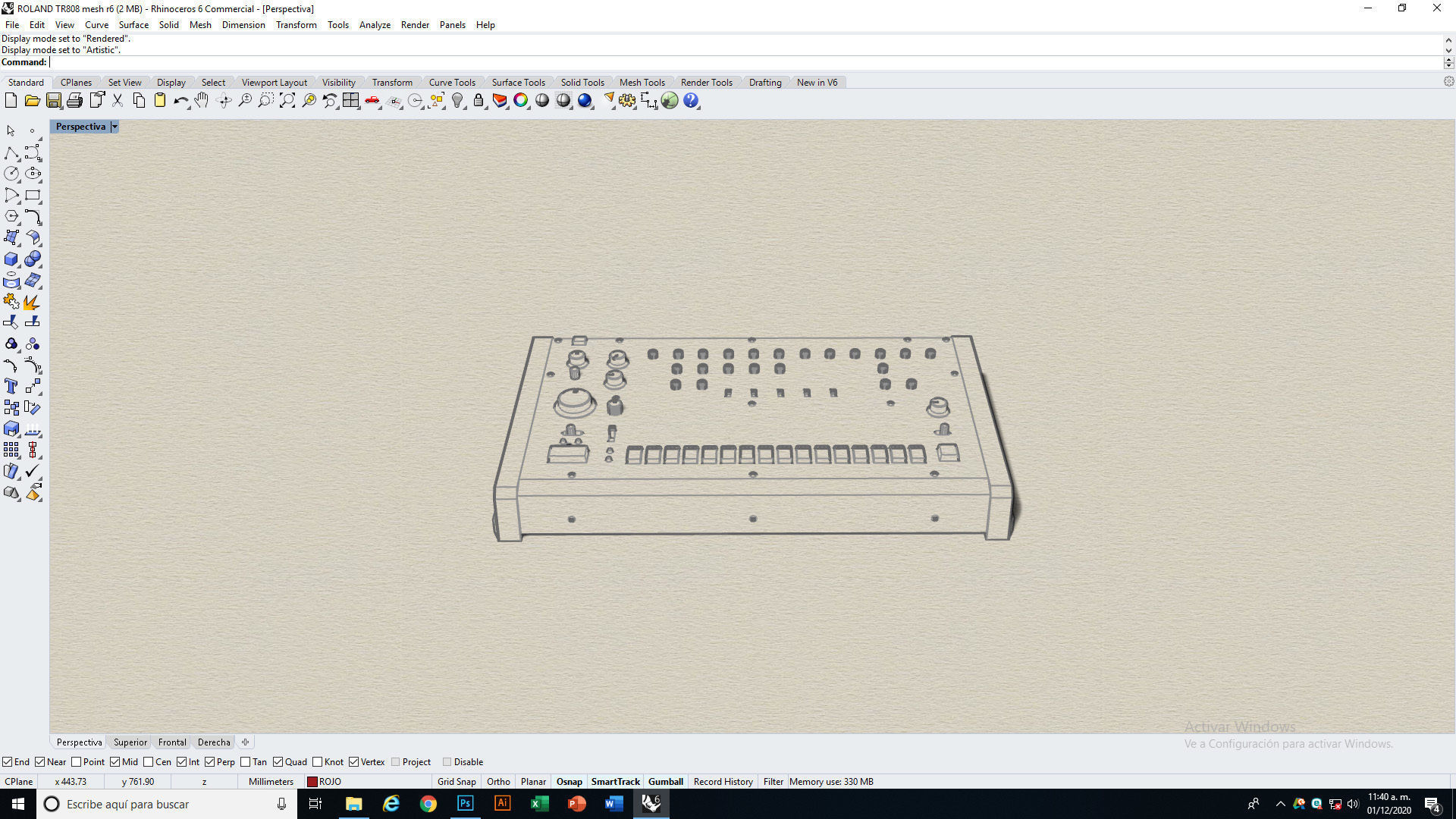Enable the Tan osnap checkbox

pos(245,762)
